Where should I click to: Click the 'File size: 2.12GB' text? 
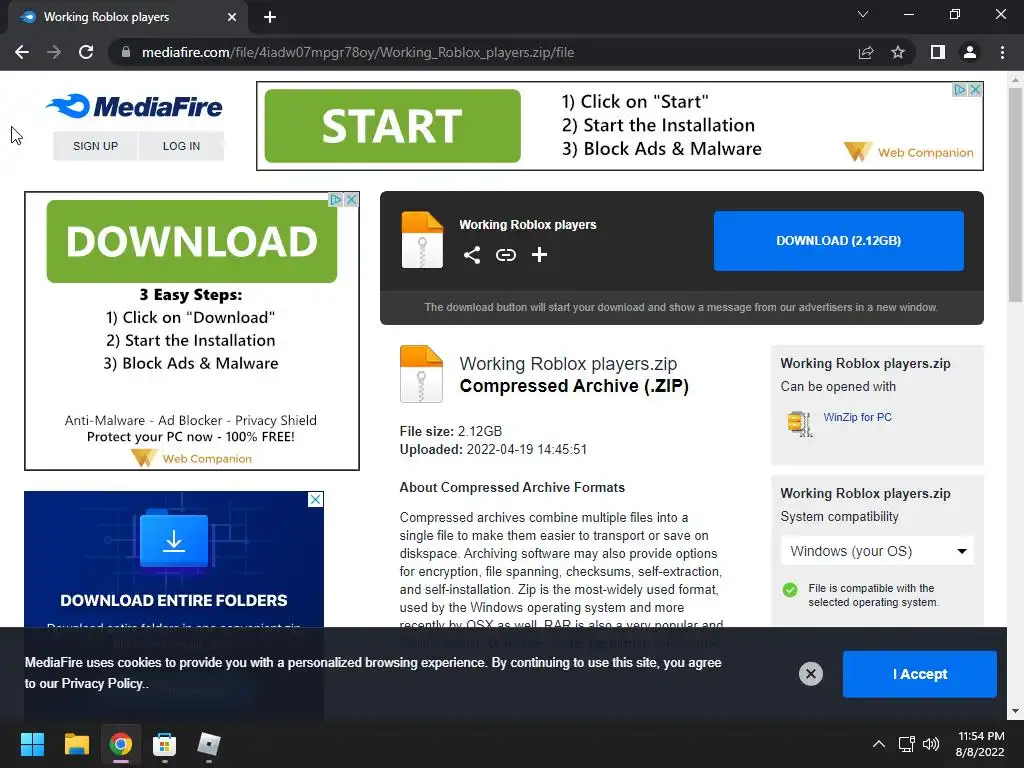tap(451, 431)
